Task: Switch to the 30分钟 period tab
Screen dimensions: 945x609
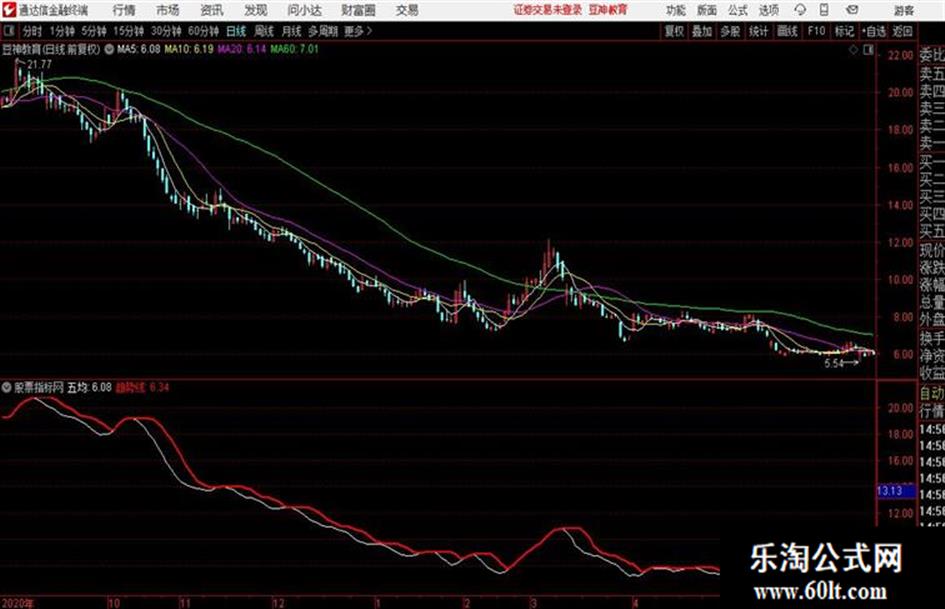Action: click(166, 31)
